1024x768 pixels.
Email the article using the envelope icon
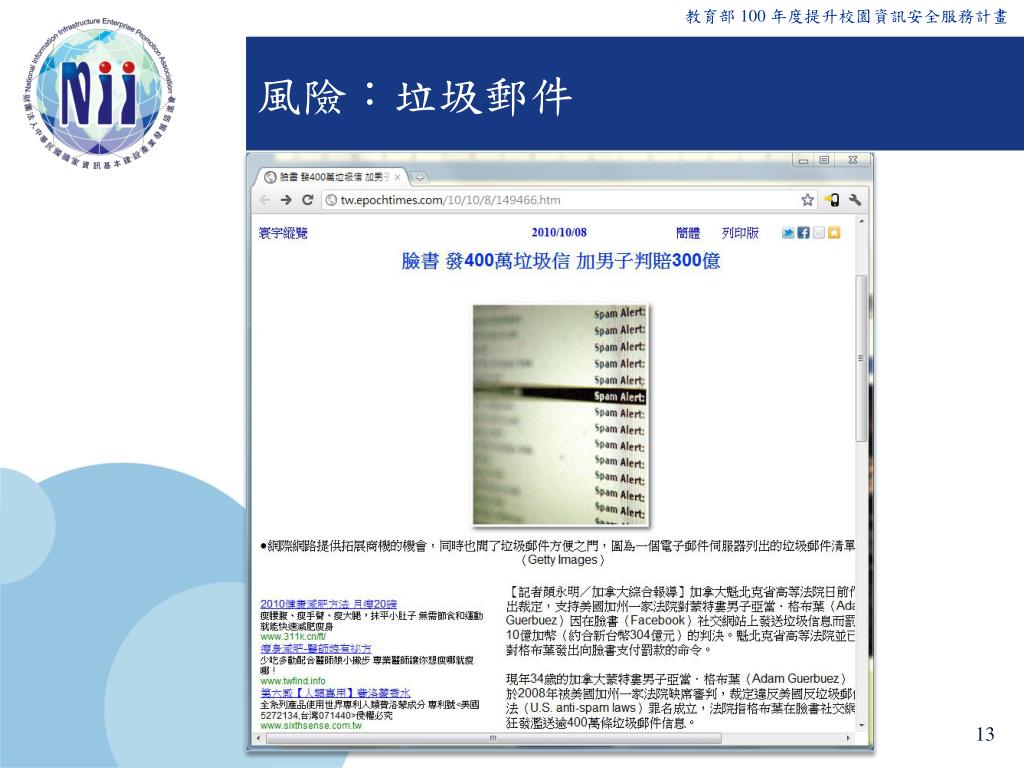(818, 233)
